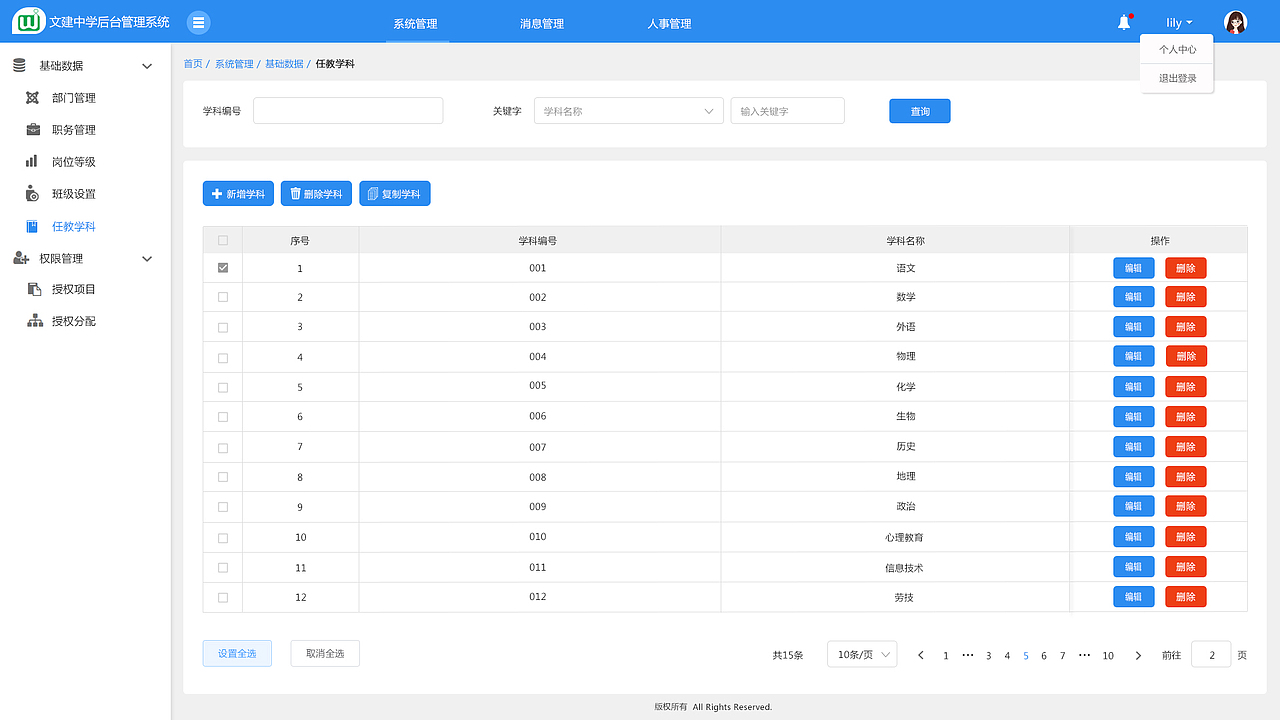Open the 学科名称 keyword dropdown

click(628, 110)
